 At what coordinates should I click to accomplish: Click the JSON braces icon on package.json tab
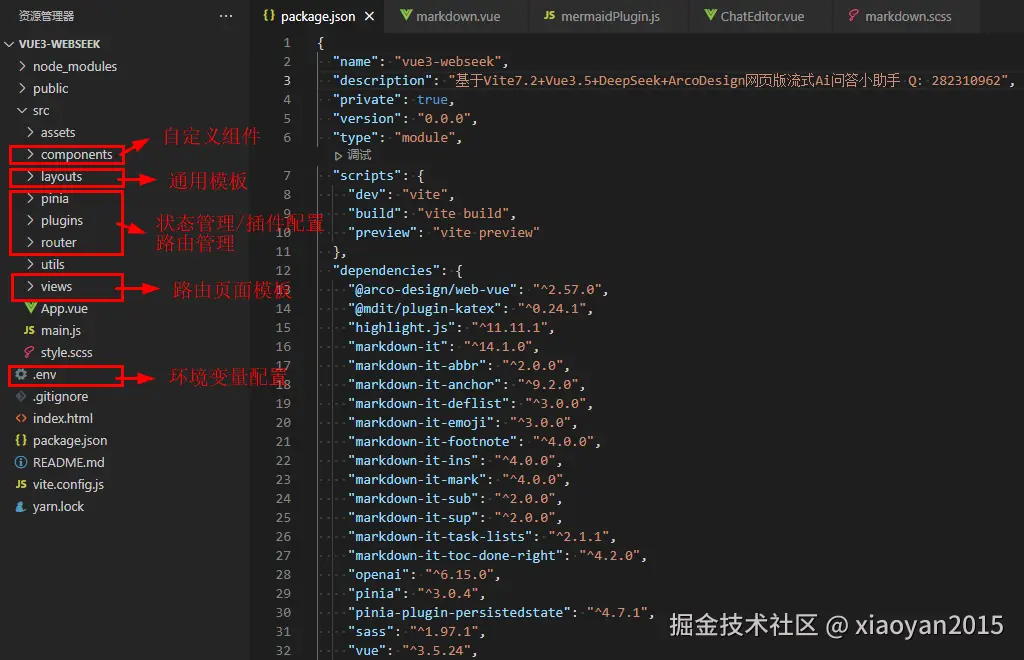[x=268, y=16]
